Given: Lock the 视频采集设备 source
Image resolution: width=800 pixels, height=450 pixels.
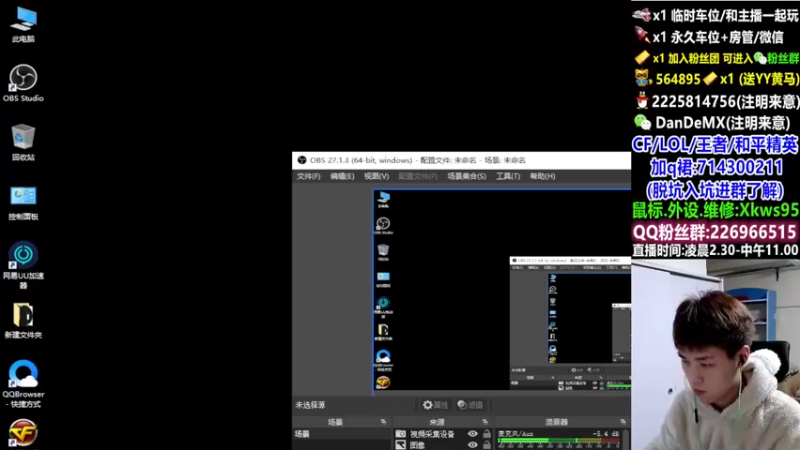Looking at the screenshot, I should pos(487,434).
